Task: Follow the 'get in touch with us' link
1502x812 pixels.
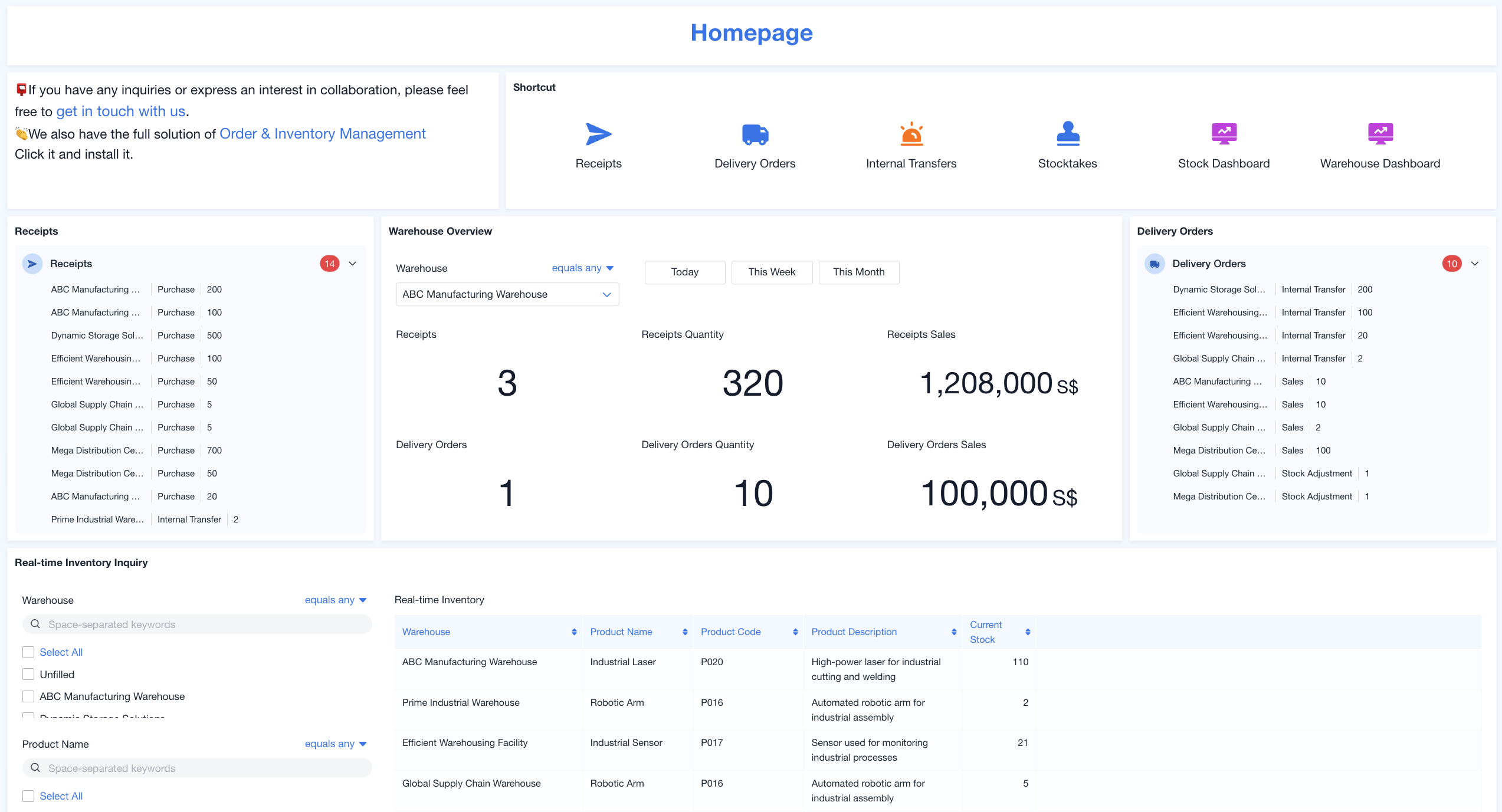Action: (120, 111)
